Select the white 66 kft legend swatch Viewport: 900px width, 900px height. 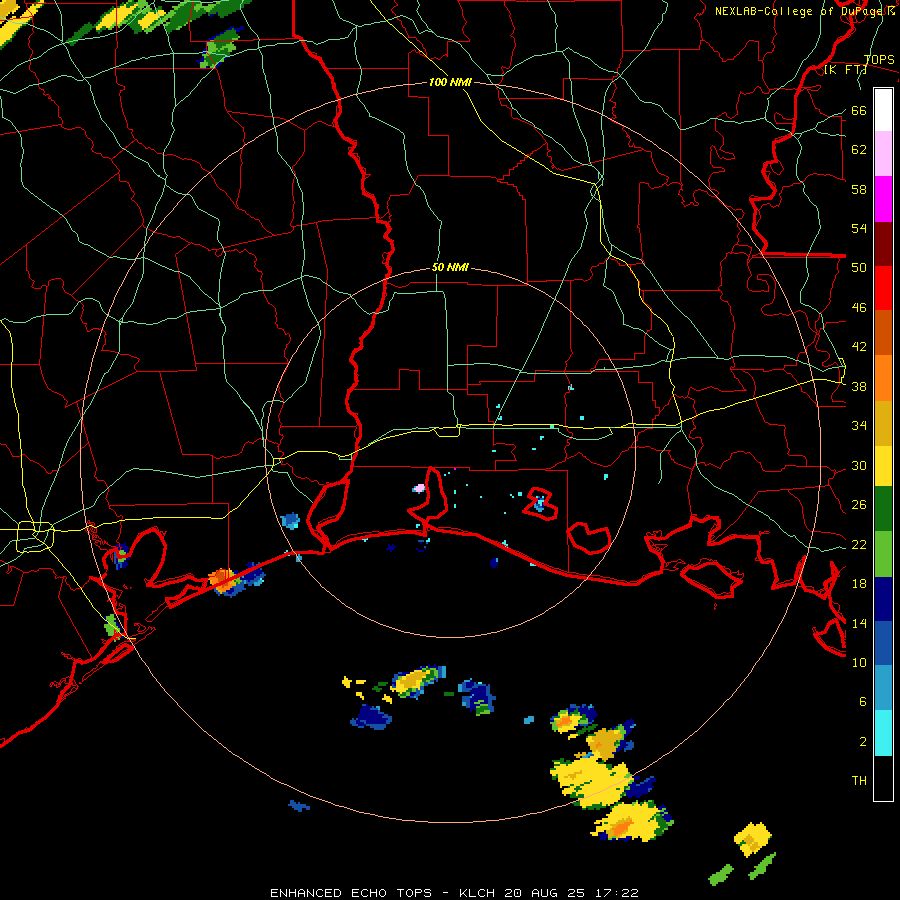pos(883,110)
